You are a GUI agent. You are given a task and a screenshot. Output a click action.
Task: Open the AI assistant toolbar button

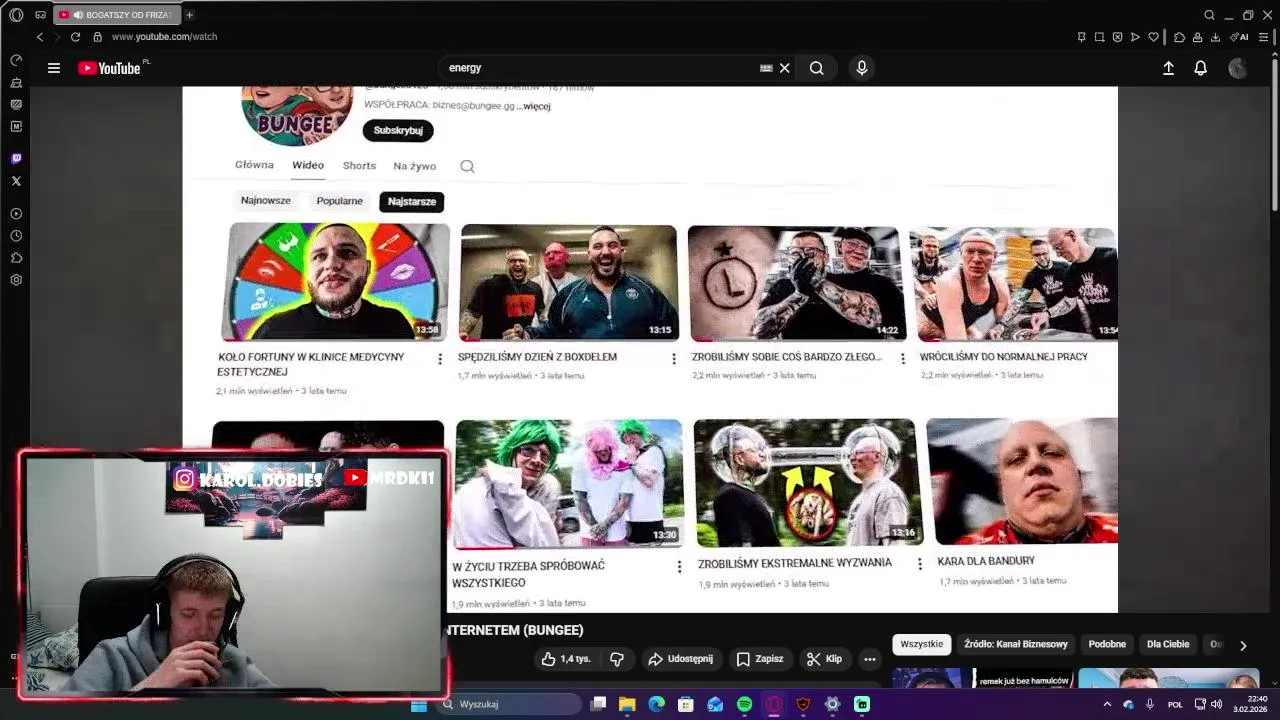1241,37
